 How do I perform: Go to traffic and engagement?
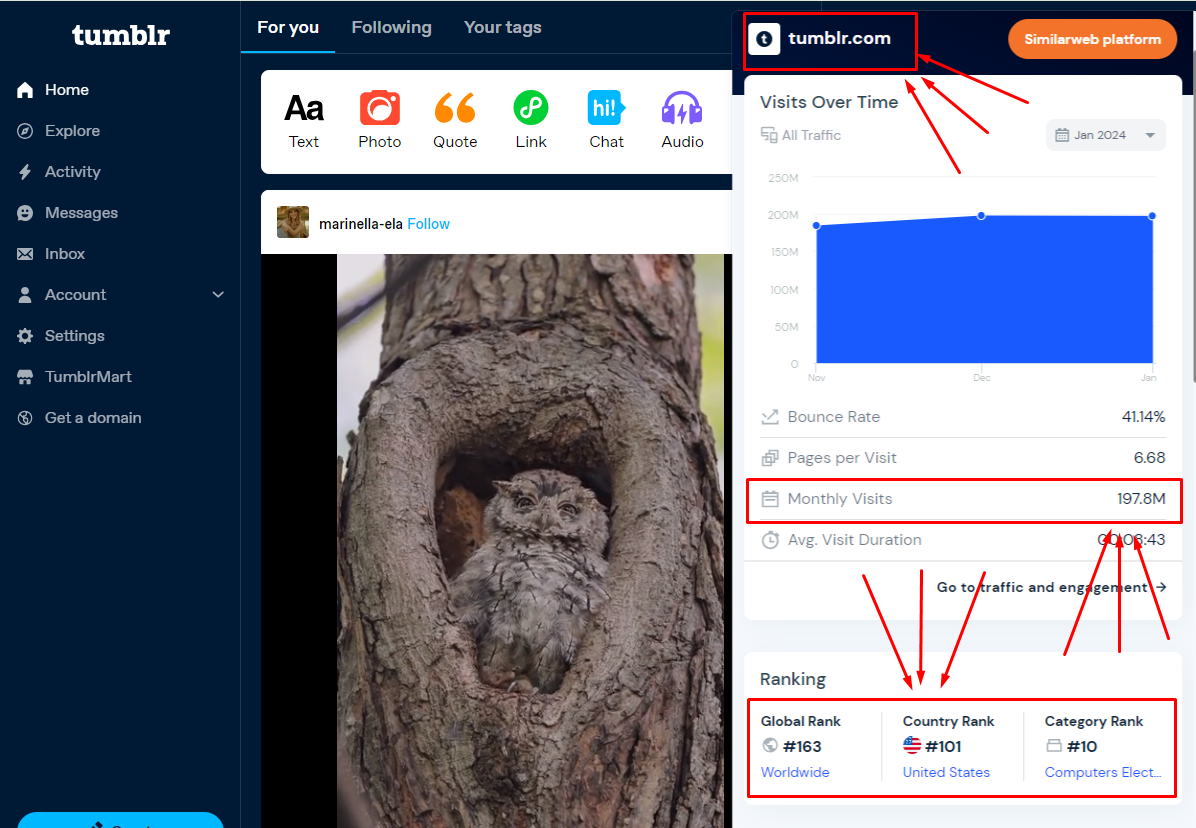pyautogui.click(x=1051, y=587)
